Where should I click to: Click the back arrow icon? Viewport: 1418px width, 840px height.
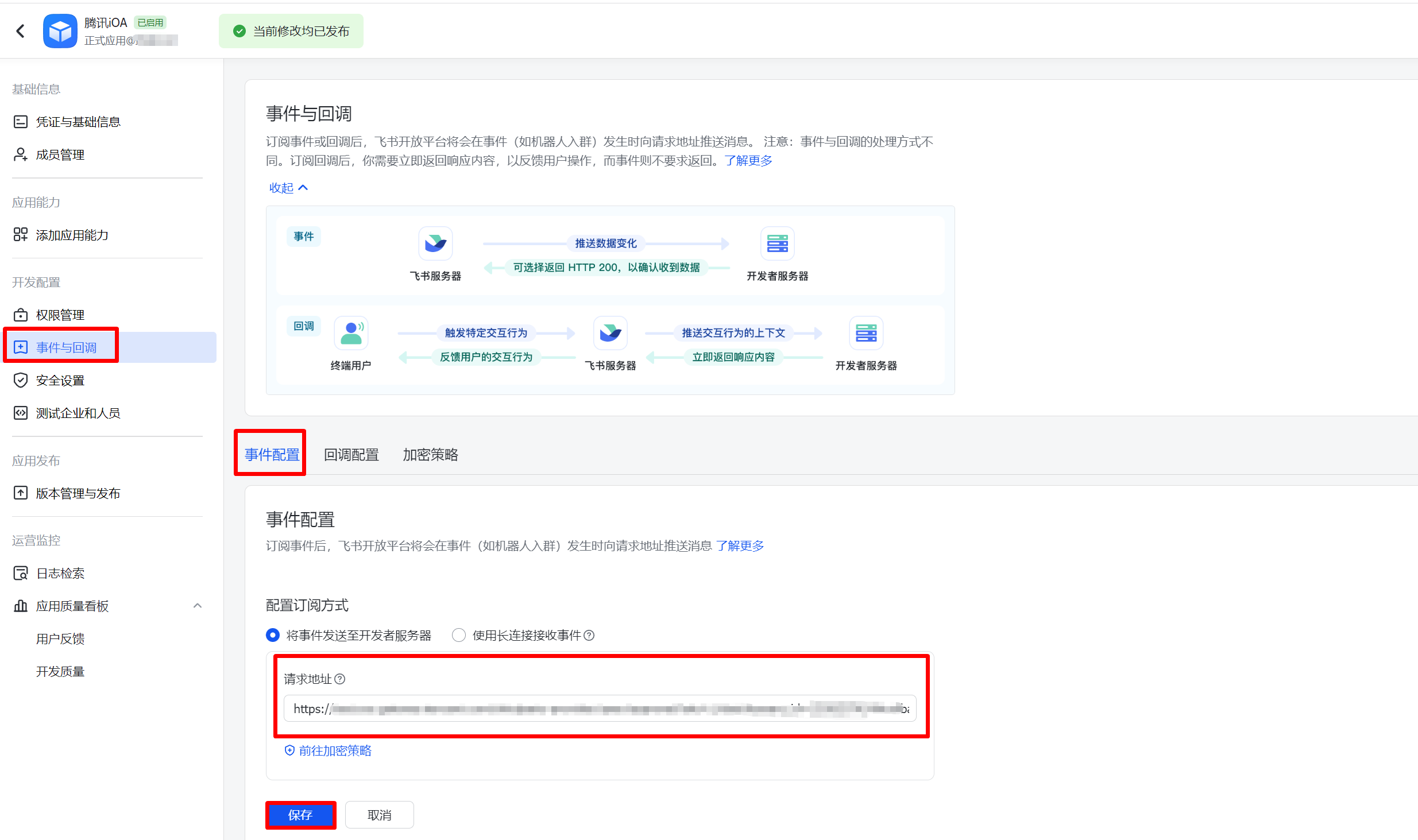pyautogui.click(x=21, y=31)
